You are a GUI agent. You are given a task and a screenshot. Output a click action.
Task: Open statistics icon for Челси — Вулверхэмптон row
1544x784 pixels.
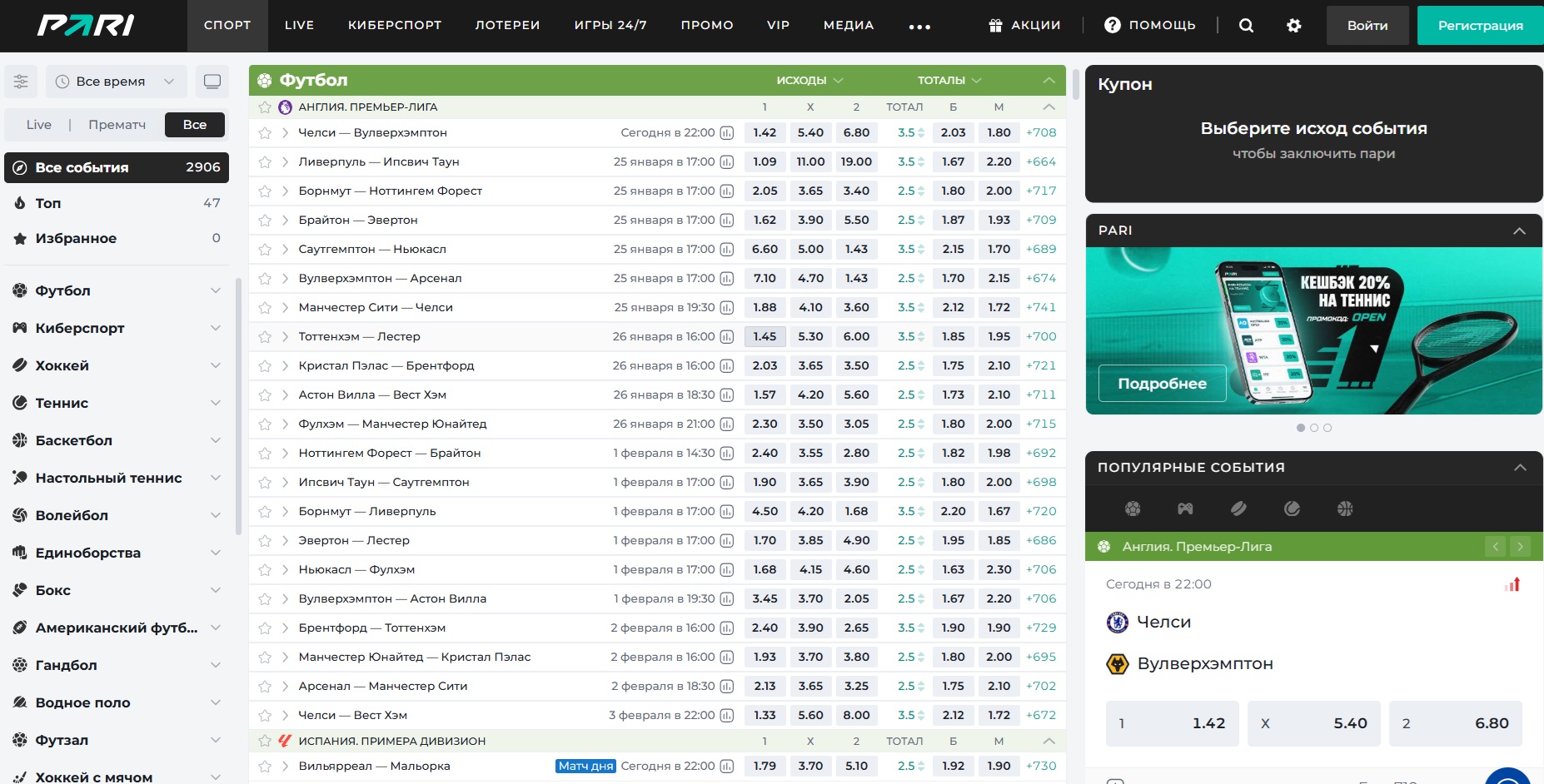tap(727, 133)
